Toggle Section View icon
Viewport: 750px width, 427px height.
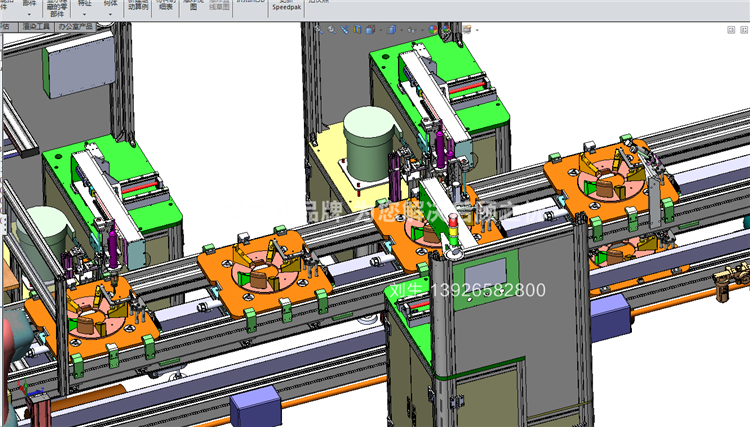[357, 30]
